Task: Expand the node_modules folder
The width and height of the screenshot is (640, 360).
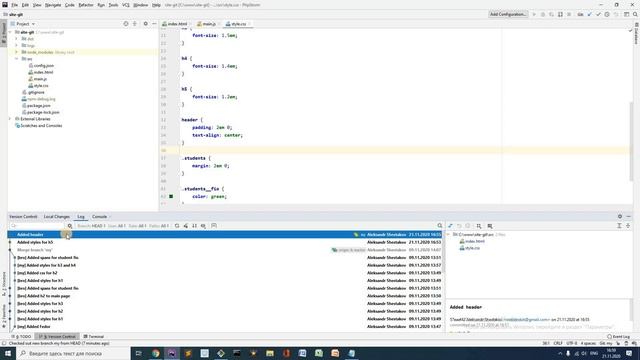Action: tap(16, 52)
